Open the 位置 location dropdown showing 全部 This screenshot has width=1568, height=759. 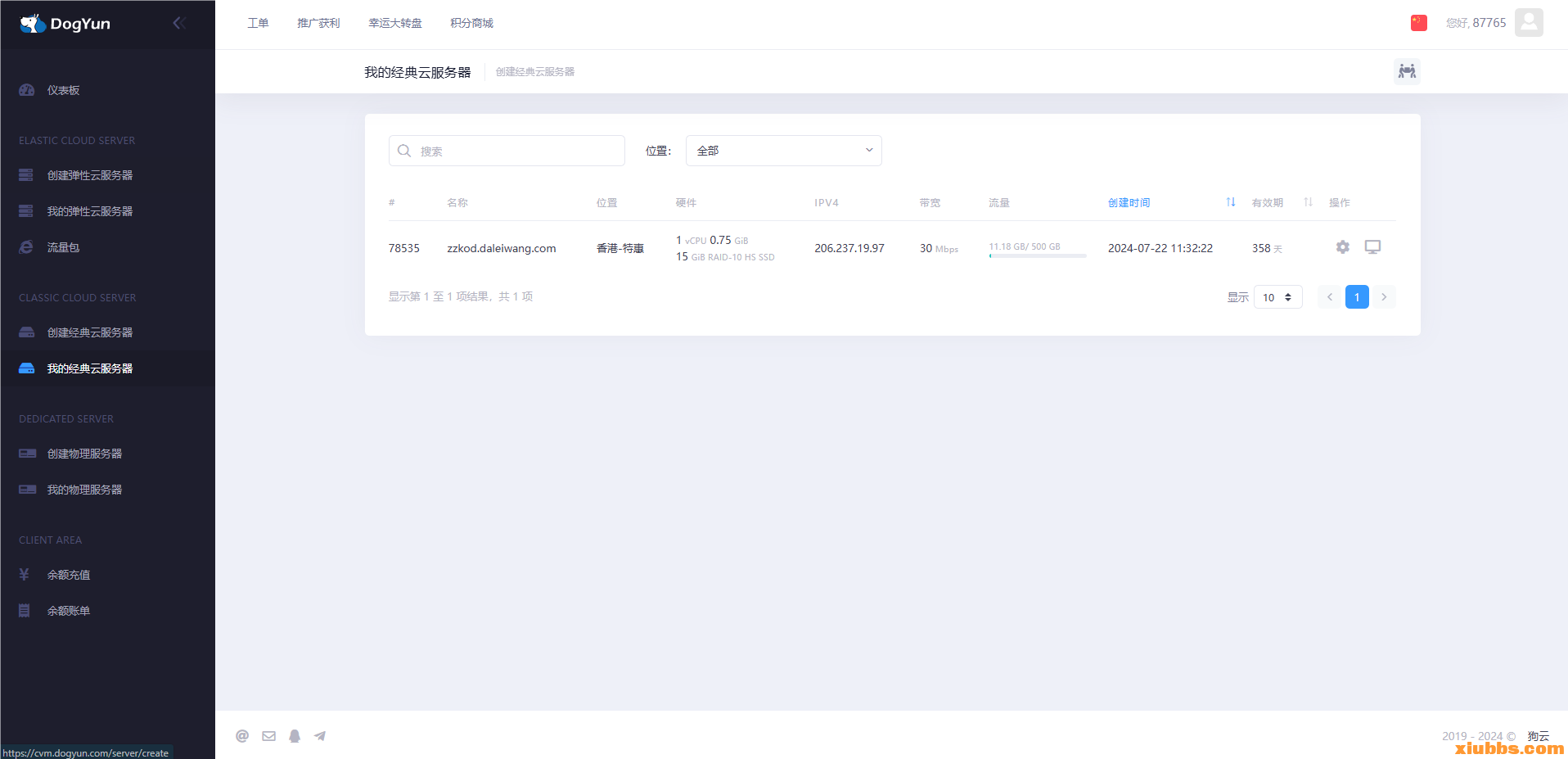click(x=783, y=151)
